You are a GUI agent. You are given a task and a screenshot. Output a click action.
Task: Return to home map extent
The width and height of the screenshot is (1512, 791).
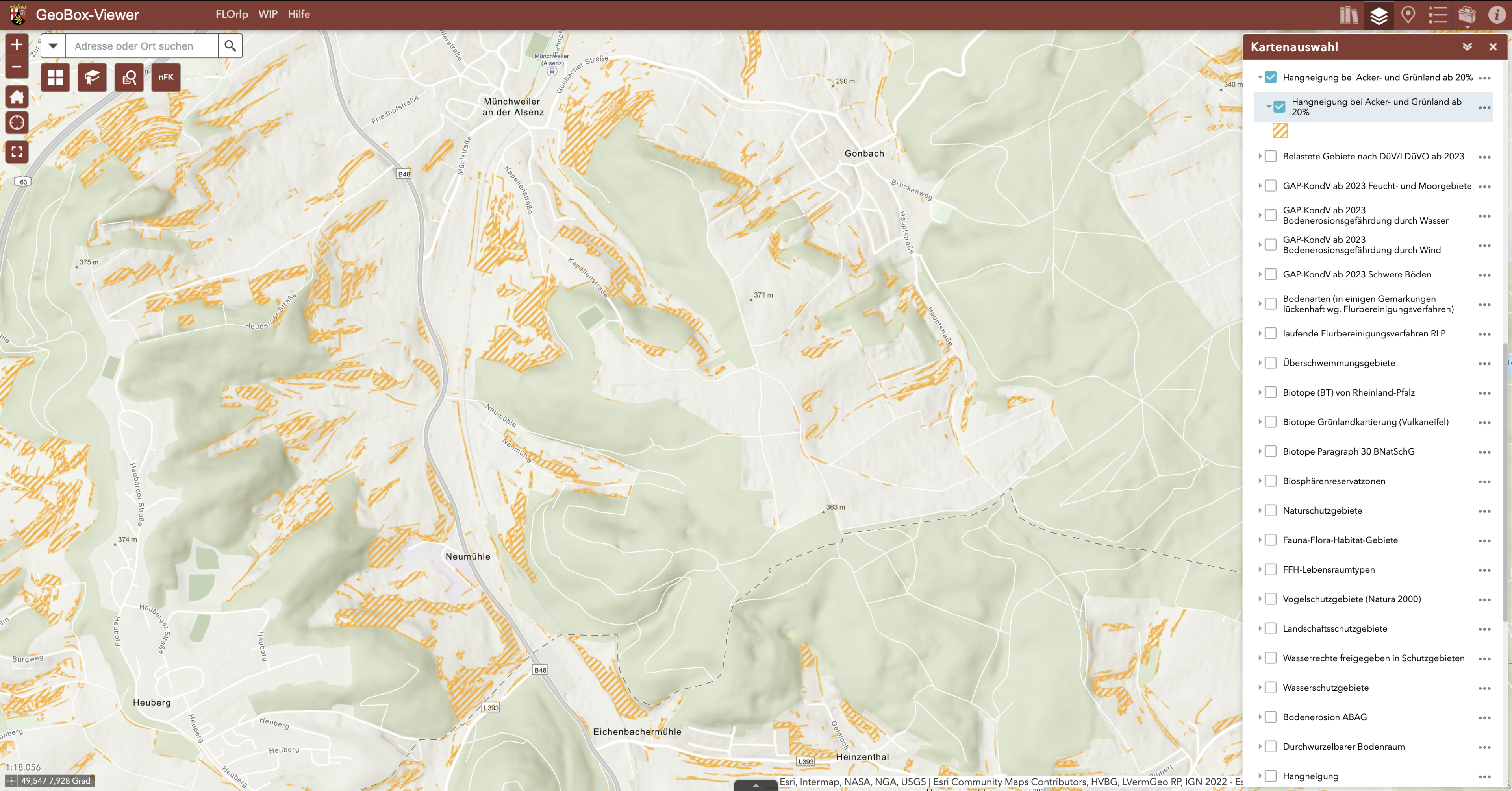[x=17, y=97]
